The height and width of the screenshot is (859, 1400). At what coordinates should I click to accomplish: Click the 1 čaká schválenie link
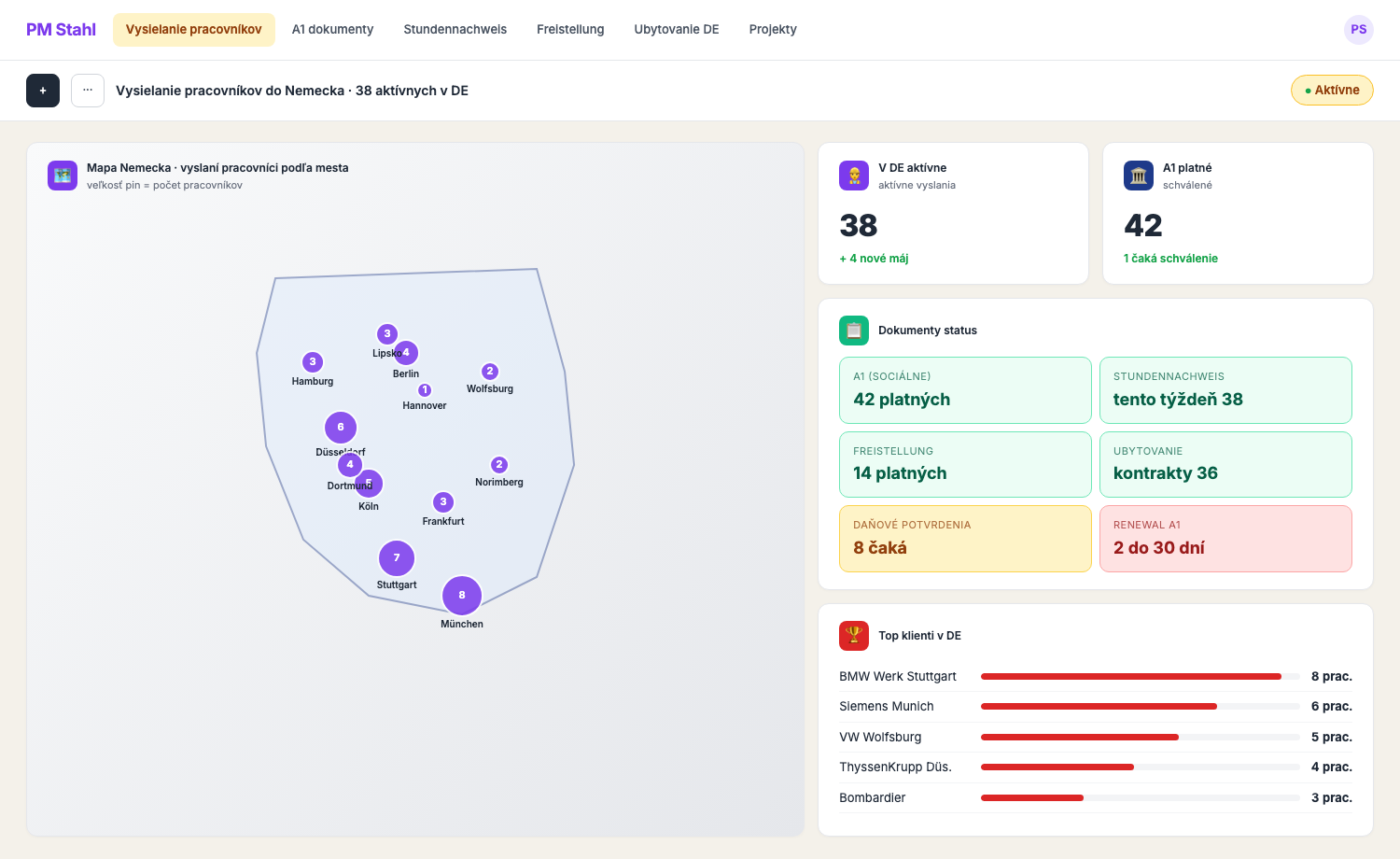pos(1170,259)
